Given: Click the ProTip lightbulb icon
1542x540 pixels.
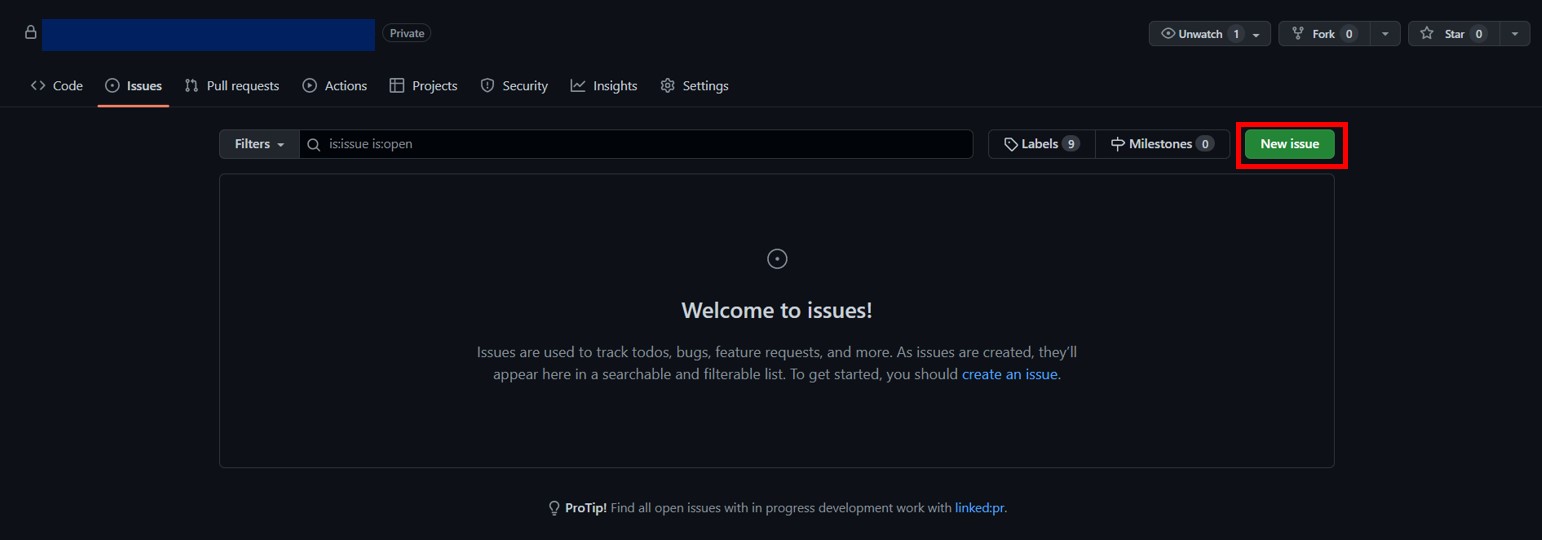Looking at the screenshot, I should (x=554, y=508).
